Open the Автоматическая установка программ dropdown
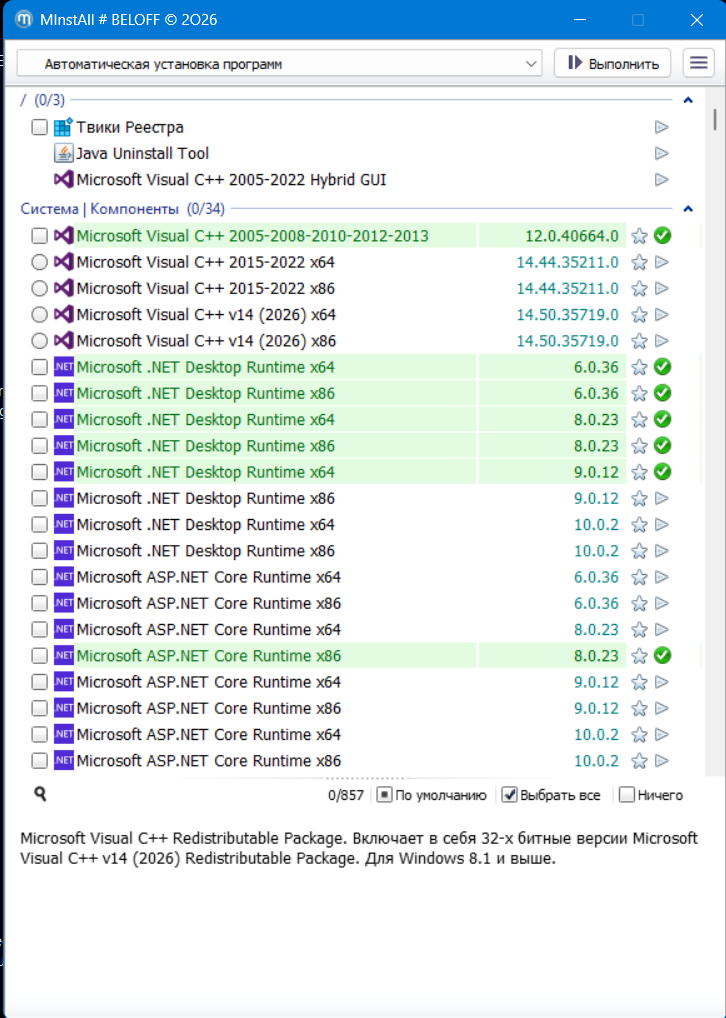The width and height of the screenshot is (726, 1018). [x=279, y=64]
